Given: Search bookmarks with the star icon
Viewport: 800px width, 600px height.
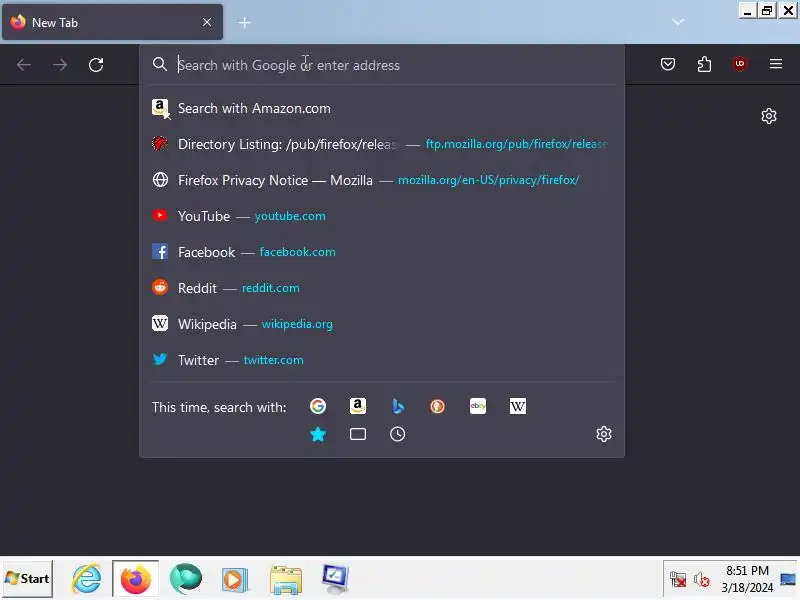Looking at the screenshot, I should [x=318, y=434].
